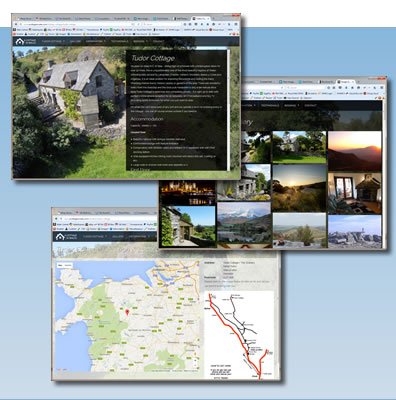Open the cottage and green lawn gallery thumbnail

click(x=299, y=147)
